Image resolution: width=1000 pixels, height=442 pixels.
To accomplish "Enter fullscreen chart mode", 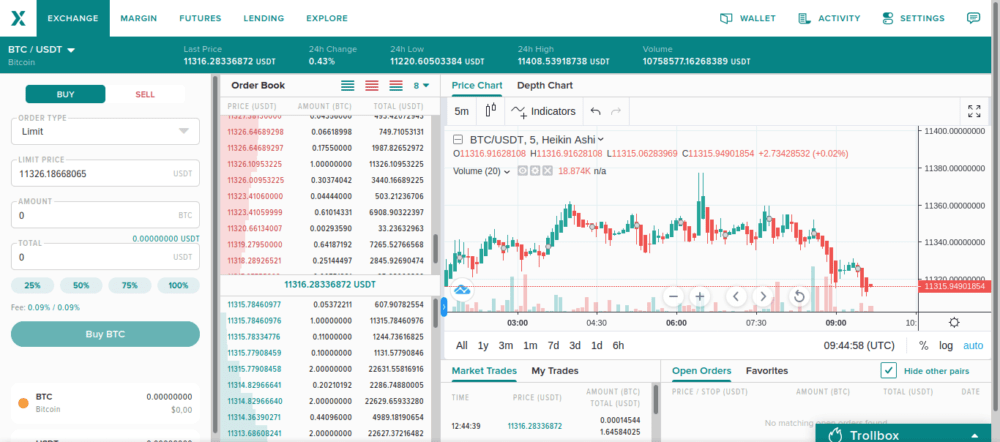I will pyautogui.click(x=975, y=111).
